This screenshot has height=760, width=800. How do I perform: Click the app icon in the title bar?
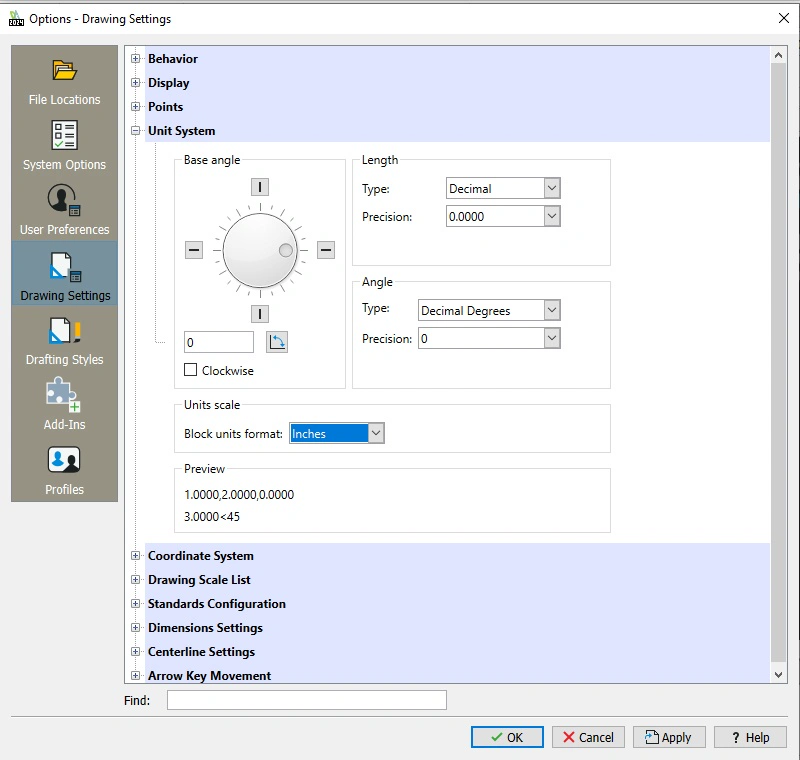[x=16, y=19]
